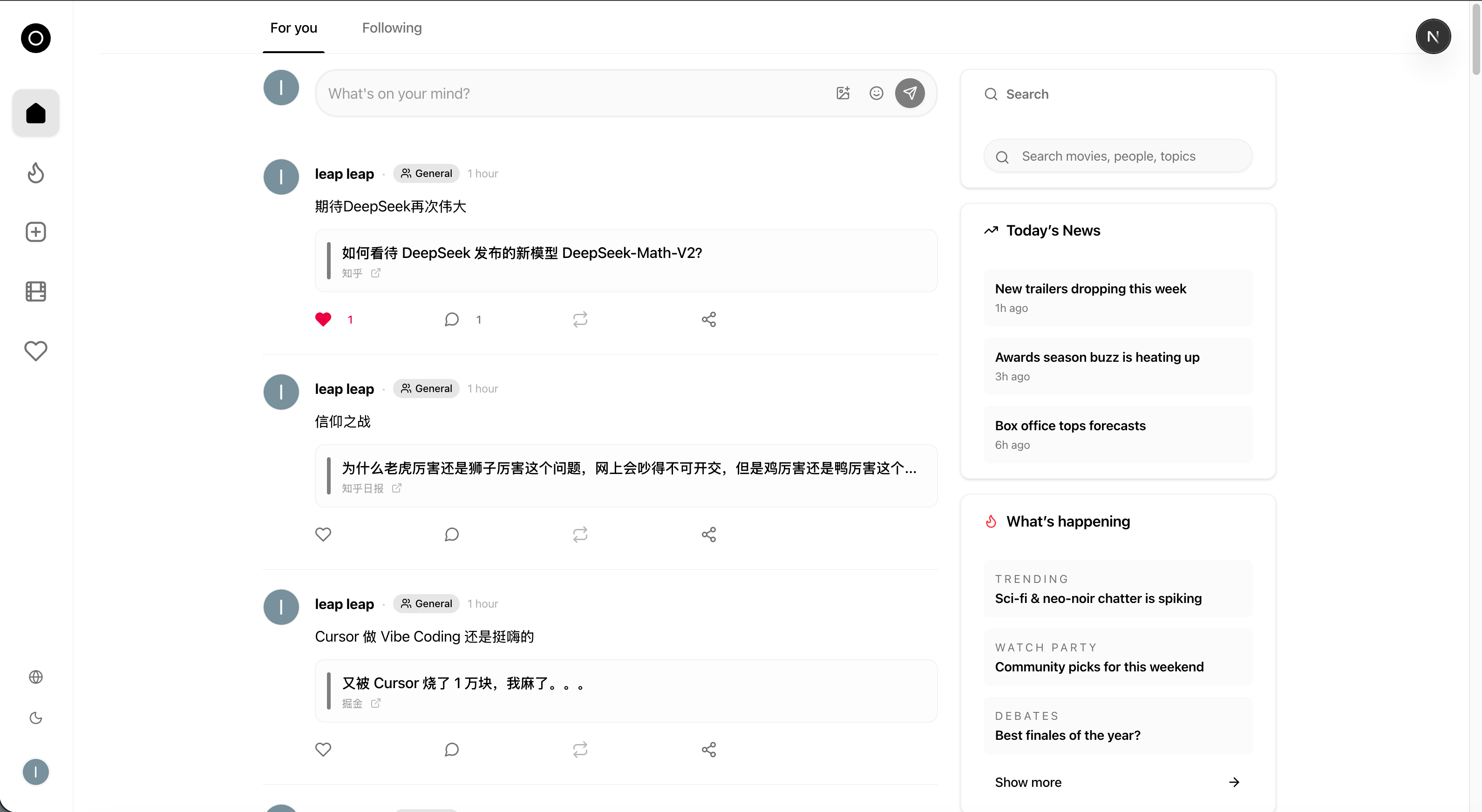Image resolution: width=1482 pixels, height=812 pixels.
Task: Repost the 信仰之战 post
Action: (x=580, y=534)
